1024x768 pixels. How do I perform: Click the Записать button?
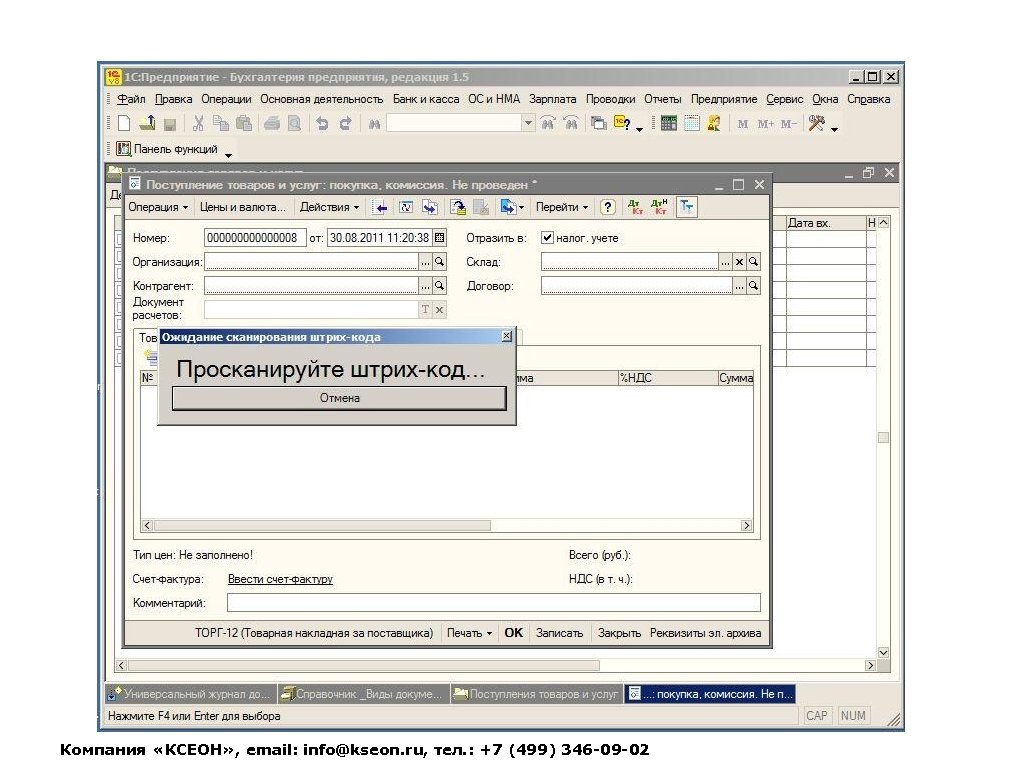[559, 633]
